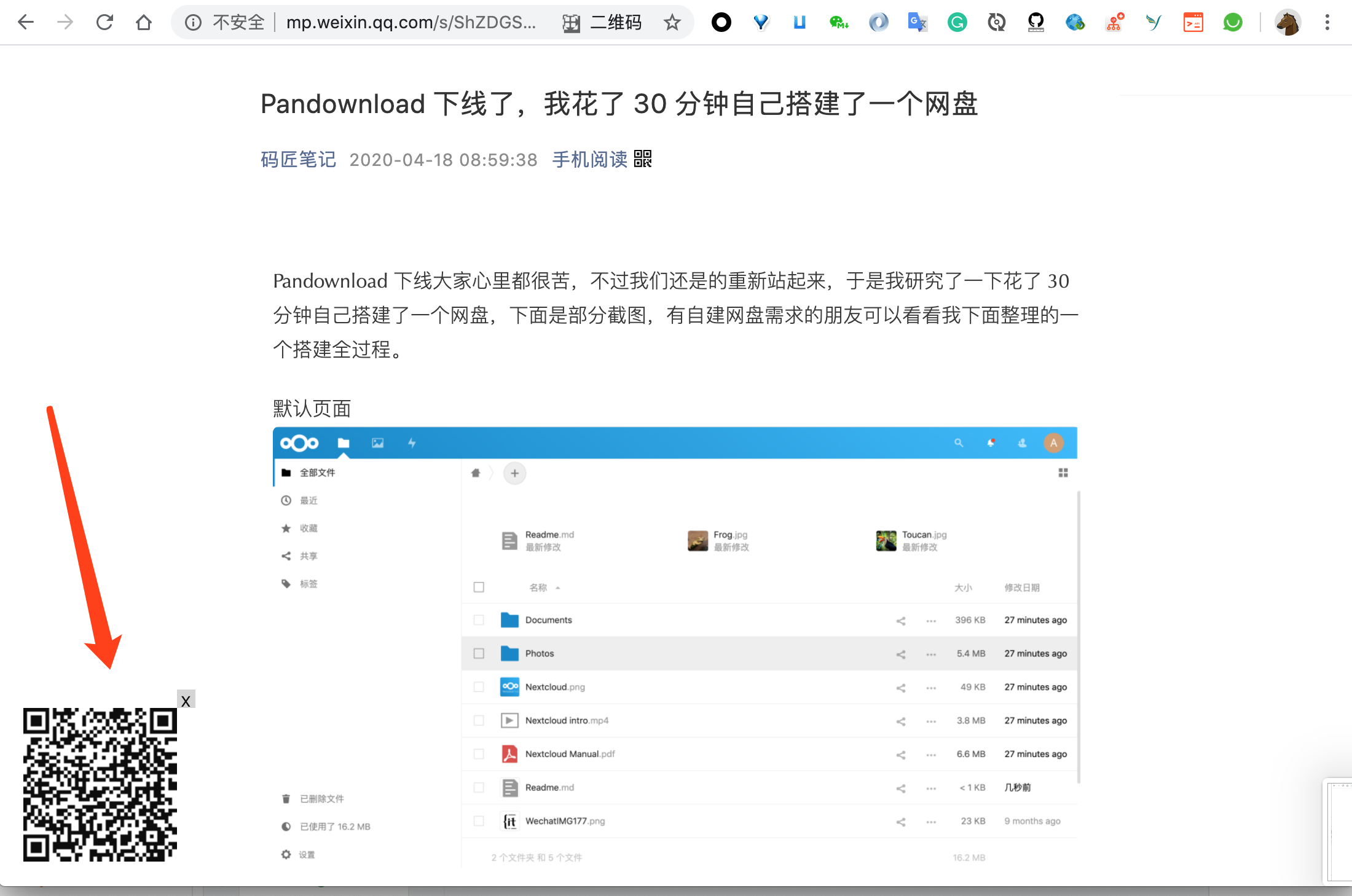Bookmark this page with the star icon

tap(672, 23)
